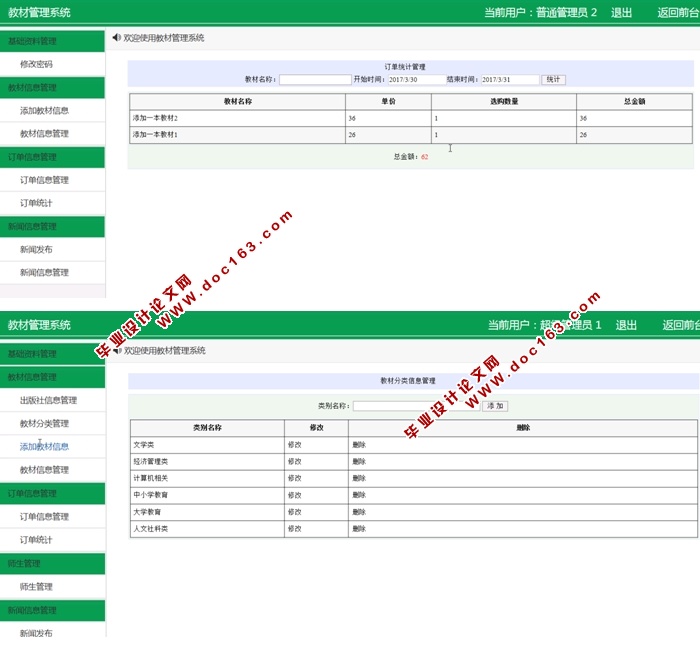This screenshot has height=655, width=700.
Task: Open 修改密码 in the sidebar
Action: (x=36, y=64)
